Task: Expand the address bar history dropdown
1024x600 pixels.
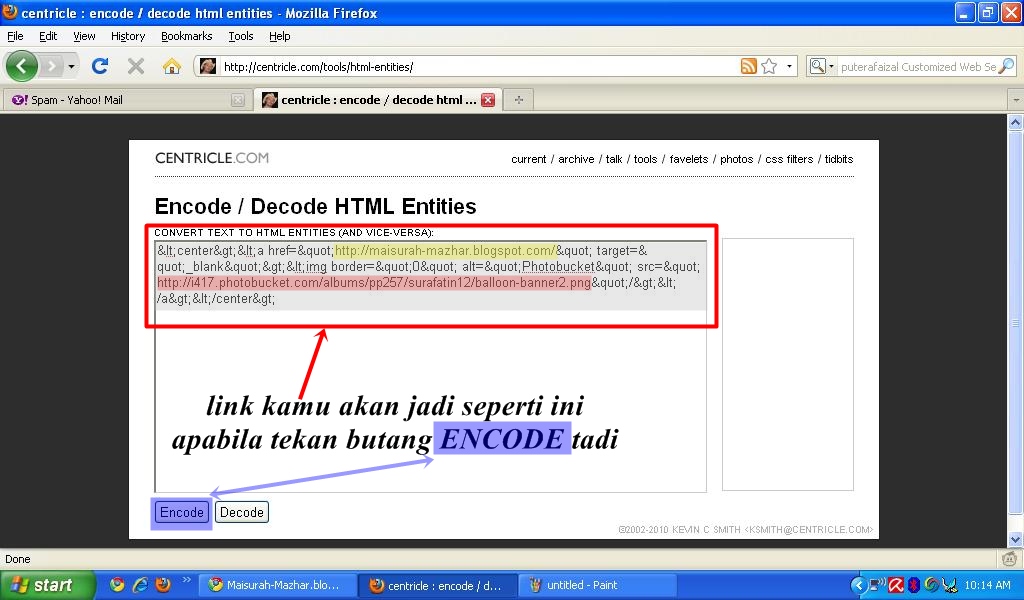Action: coord(789,66)
